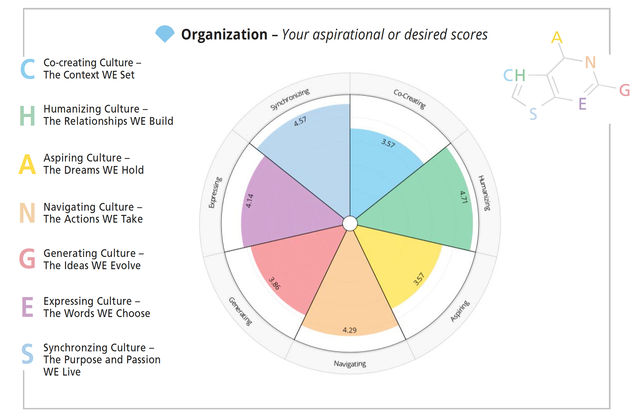Click the blue diamond Organization icon
The image size is (639, 416).
tap(165, 35)
